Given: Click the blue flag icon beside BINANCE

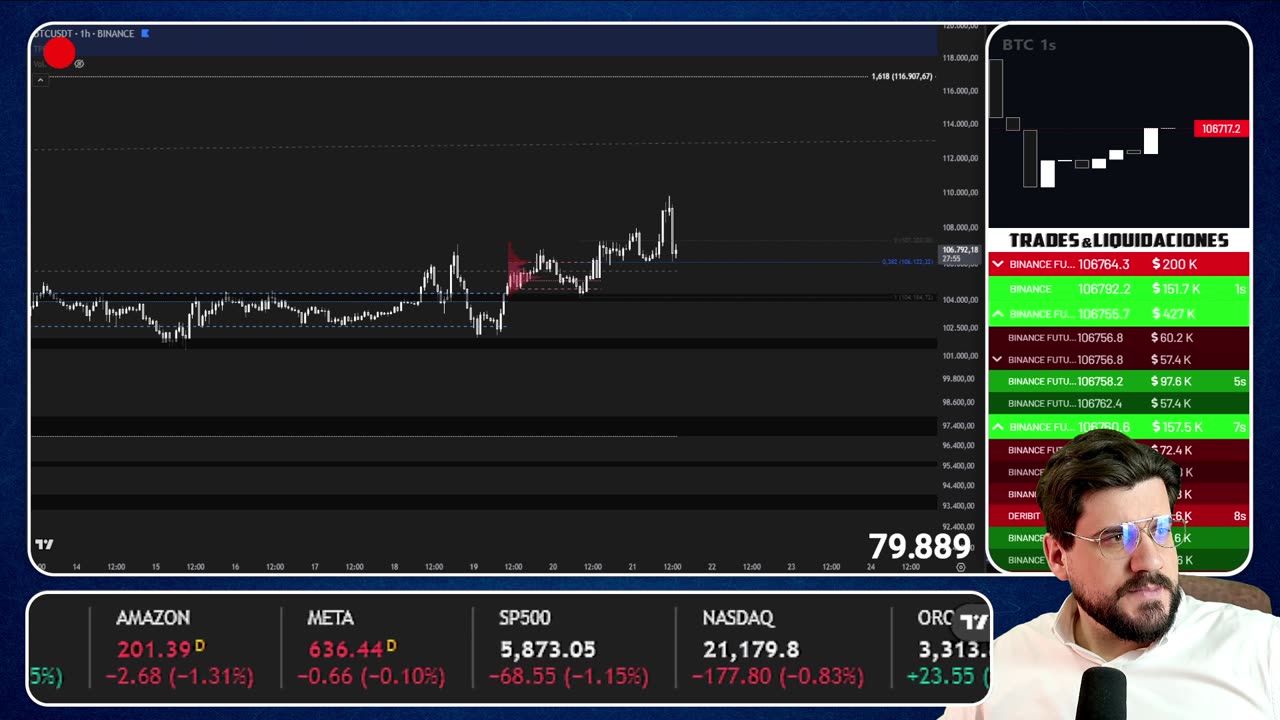Looking at the screenshot, I should click(x=145, y=33).
